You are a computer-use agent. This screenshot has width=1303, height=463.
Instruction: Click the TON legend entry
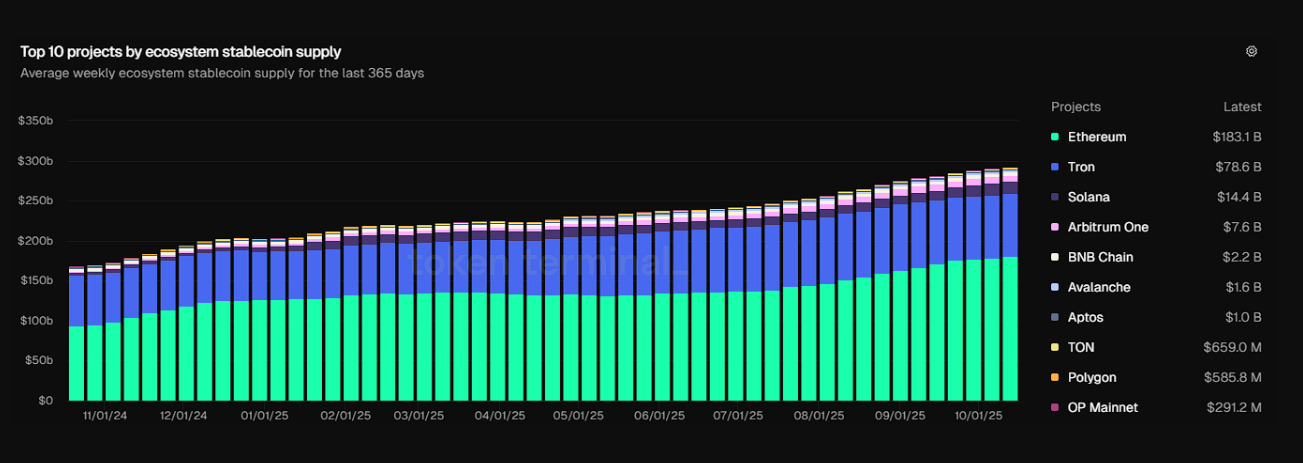tap(1081, 347)
